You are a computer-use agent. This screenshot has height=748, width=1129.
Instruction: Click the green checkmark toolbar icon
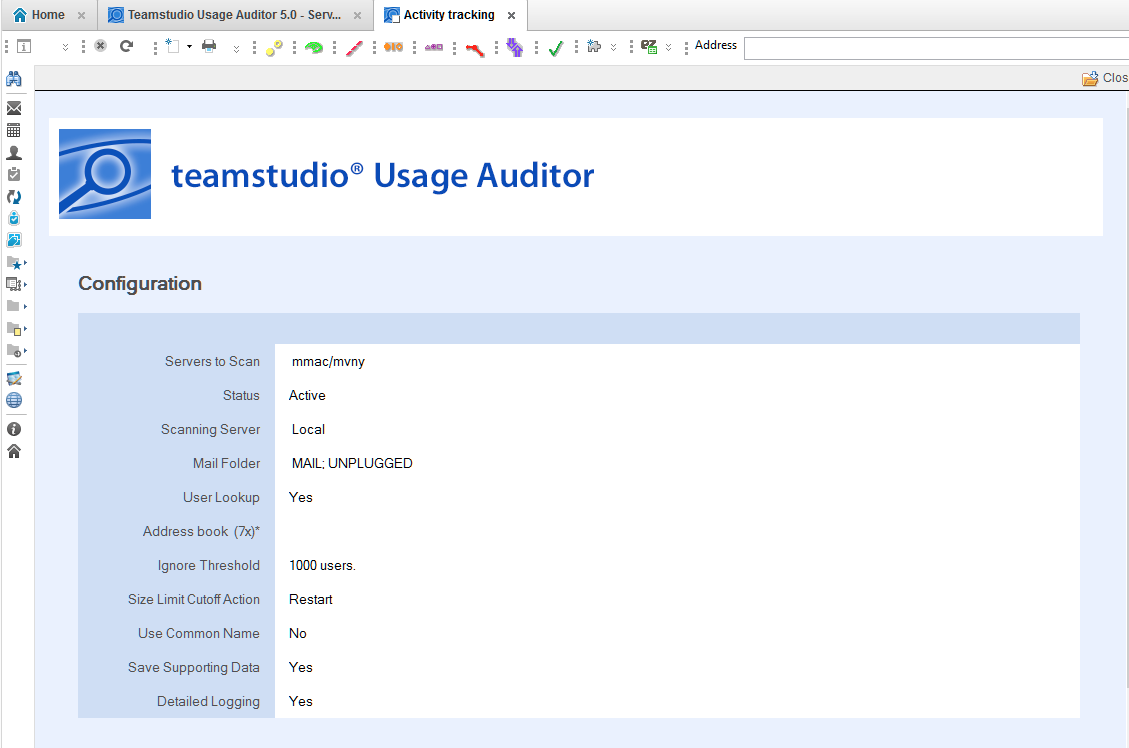coord(556,48)
